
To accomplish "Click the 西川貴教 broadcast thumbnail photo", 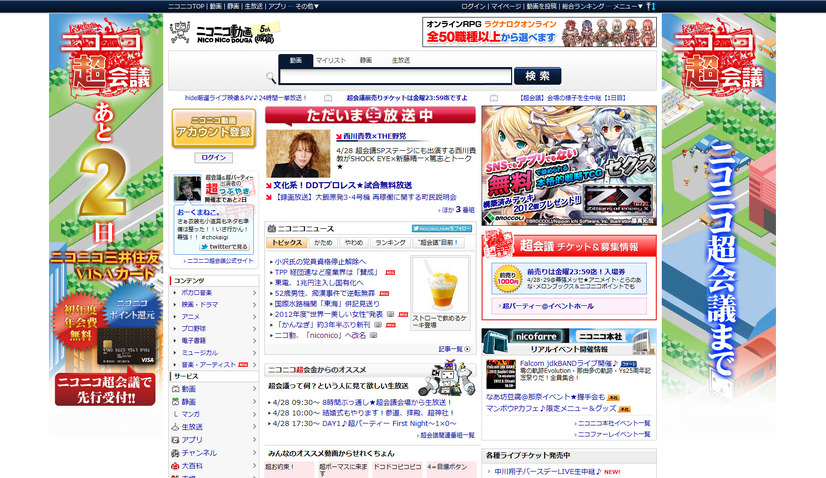I will (298, 153).
